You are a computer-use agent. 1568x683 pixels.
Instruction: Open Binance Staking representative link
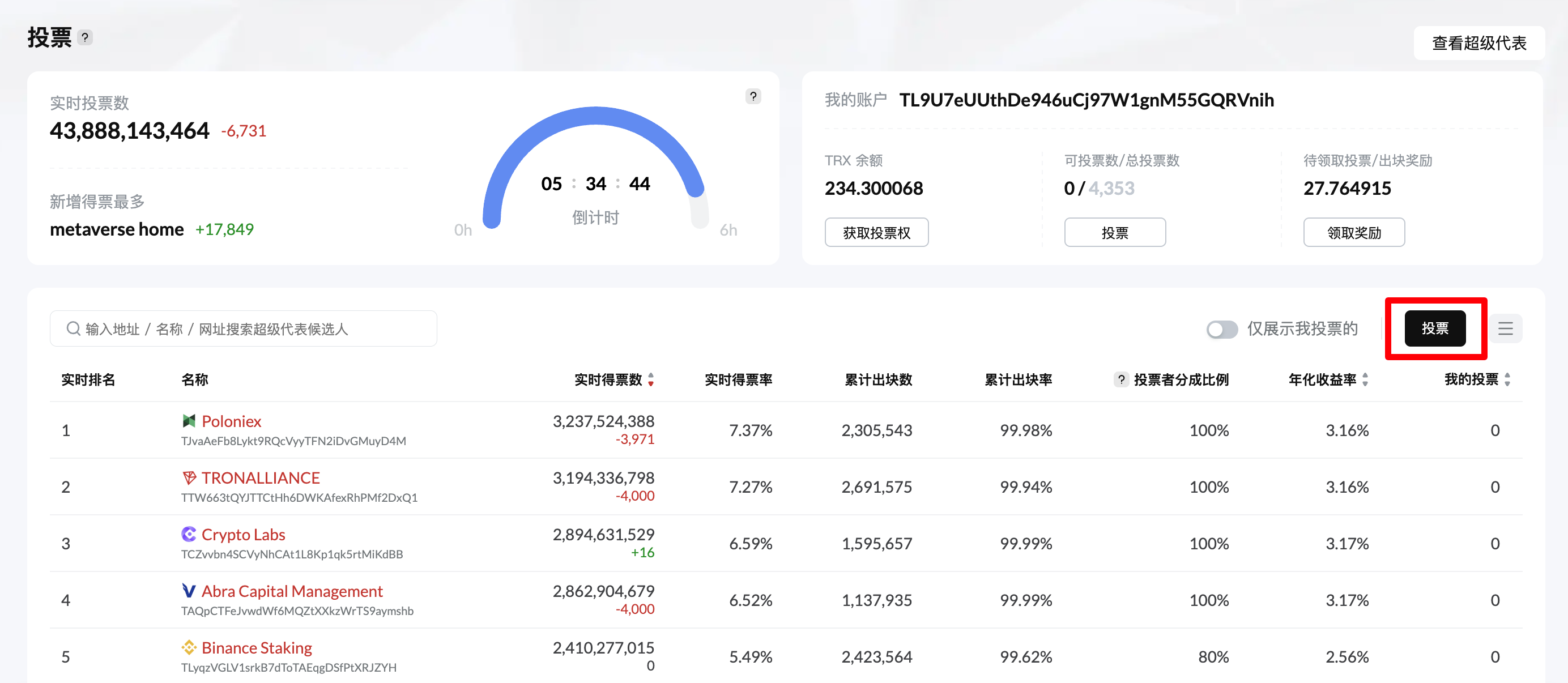click(257, 648)
